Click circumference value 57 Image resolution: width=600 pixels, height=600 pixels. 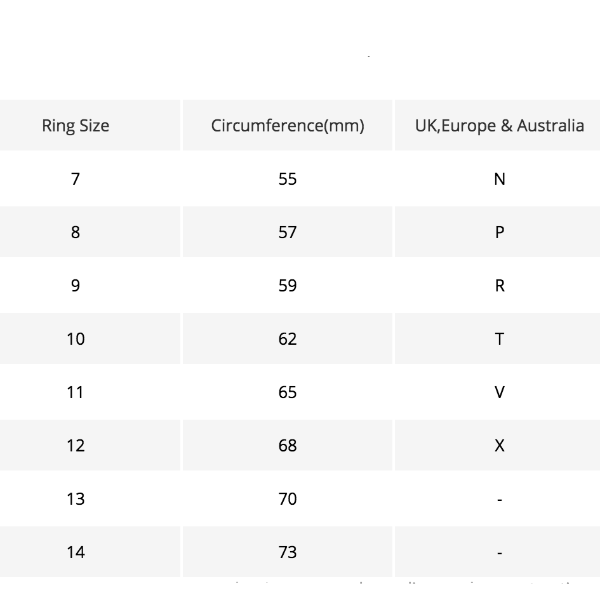point(288,232)
